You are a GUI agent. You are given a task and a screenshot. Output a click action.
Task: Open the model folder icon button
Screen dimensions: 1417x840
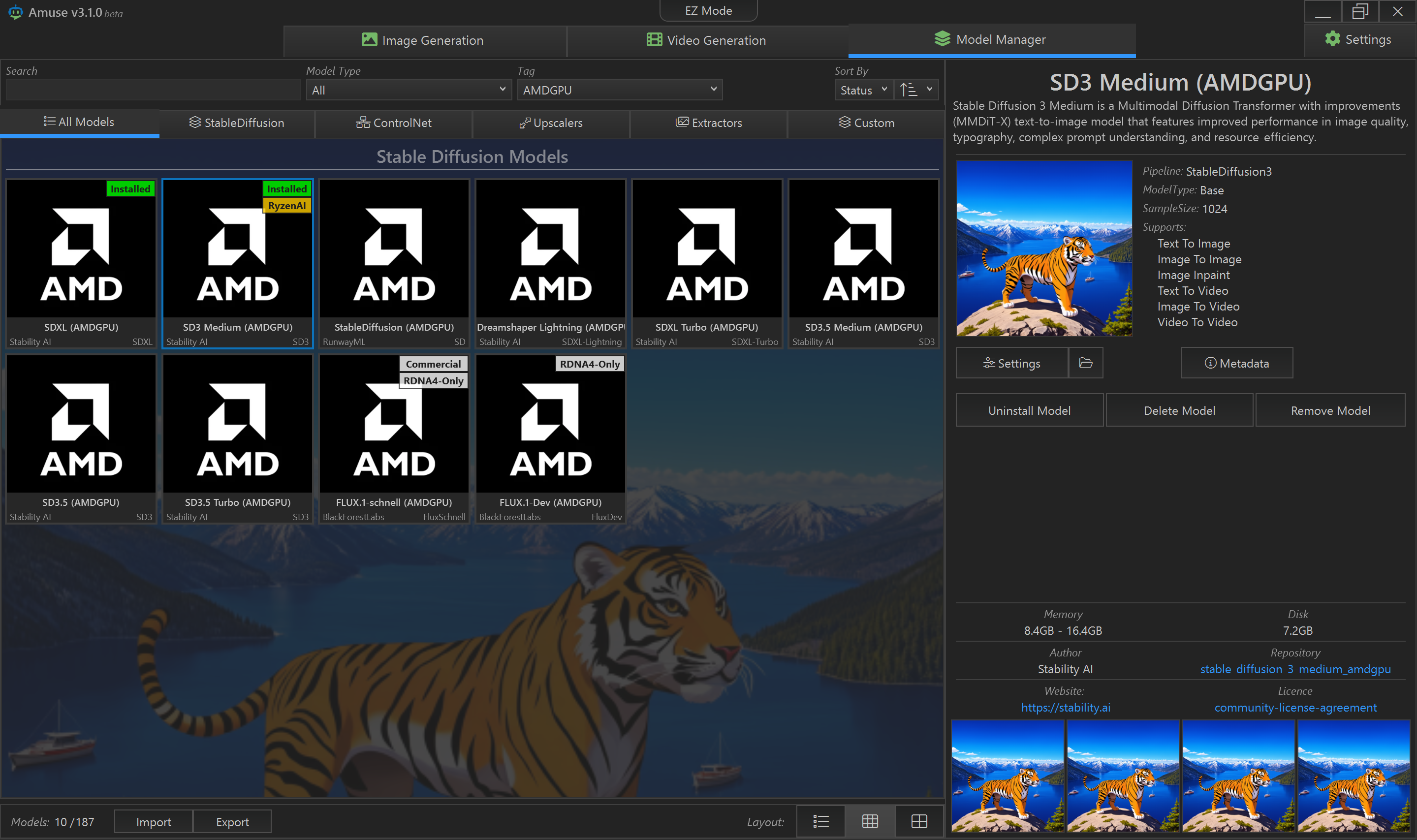[1085, 363]
